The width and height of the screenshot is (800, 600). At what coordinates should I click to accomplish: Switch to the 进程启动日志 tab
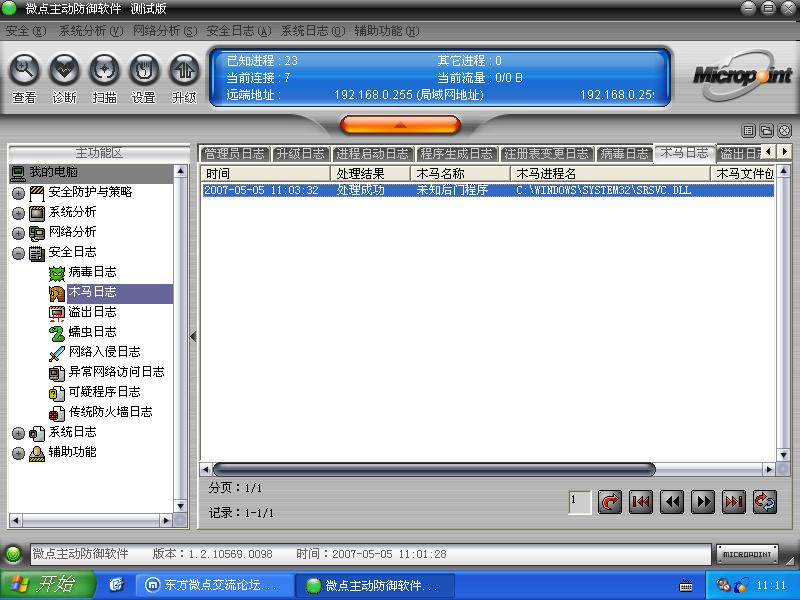click(x=372, y=154)
